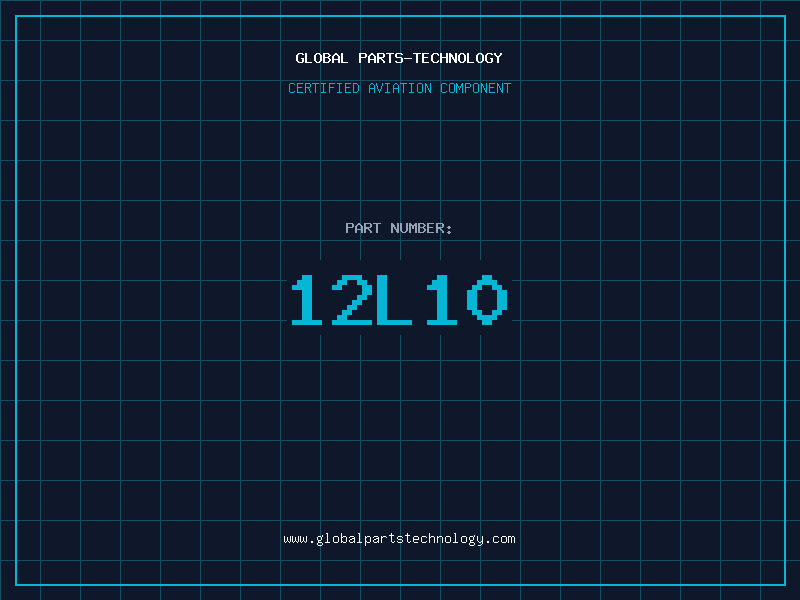Click the GLOBAL PARTS-TECHNOLOGY heading

(x=399, y=58)
